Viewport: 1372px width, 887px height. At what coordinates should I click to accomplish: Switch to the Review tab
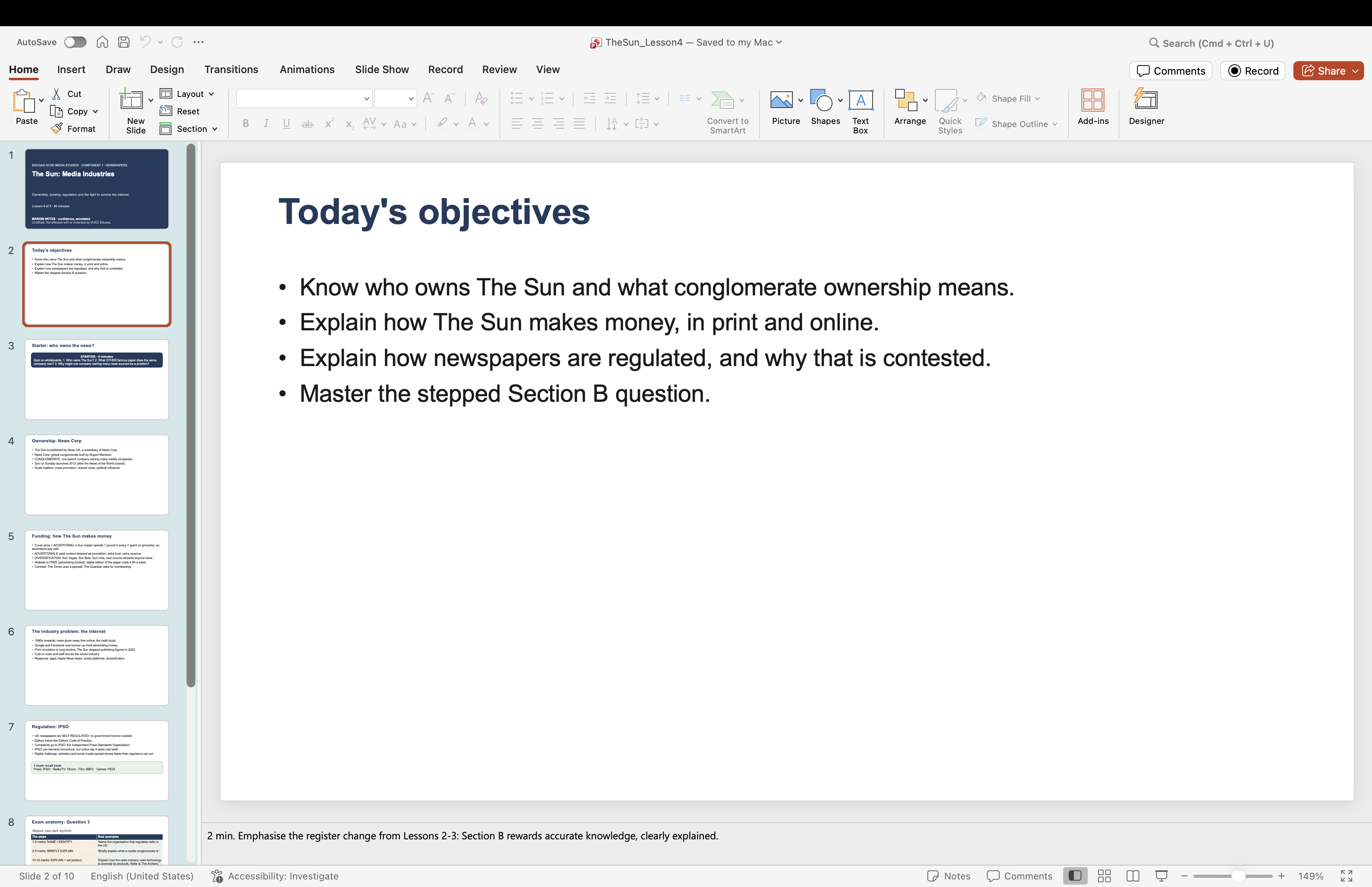499,69
